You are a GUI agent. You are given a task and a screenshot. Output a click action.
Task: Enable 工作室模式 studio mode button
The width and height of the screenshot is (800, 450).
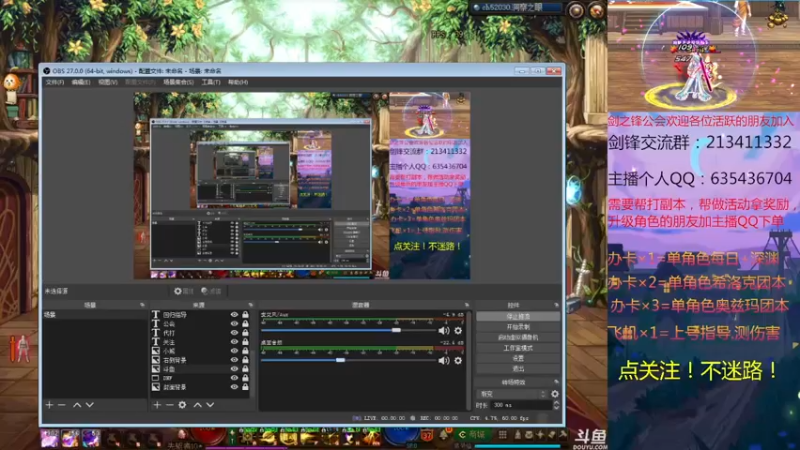click(x=518, y=348)
